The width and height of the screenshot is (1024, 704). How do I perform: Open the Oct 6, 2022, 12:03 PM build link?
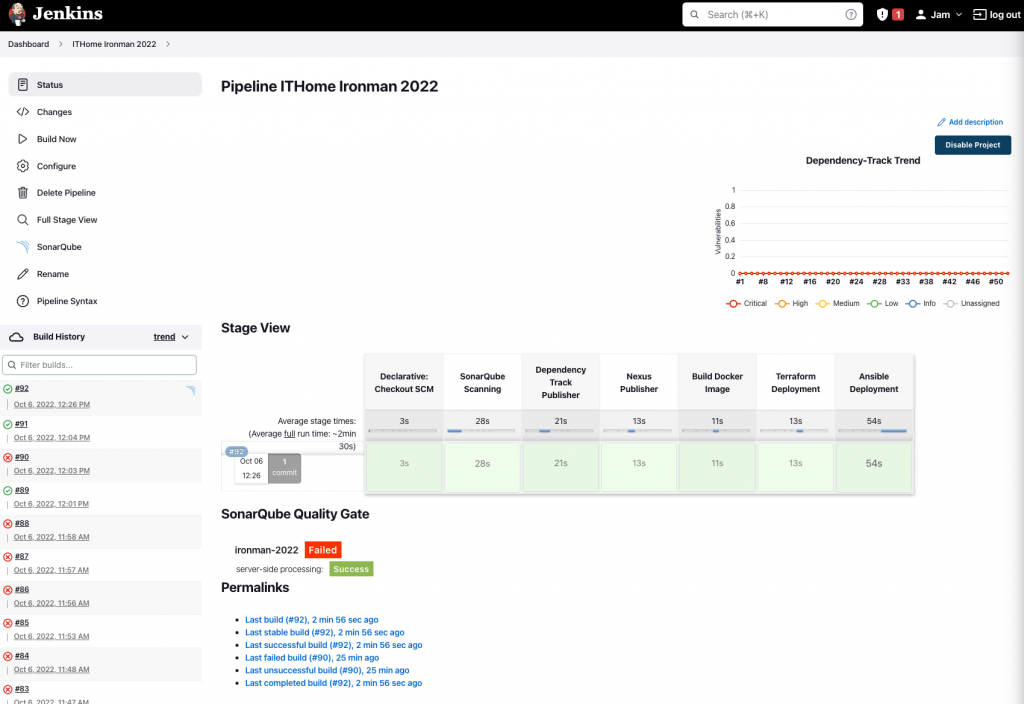click(52, 471)
